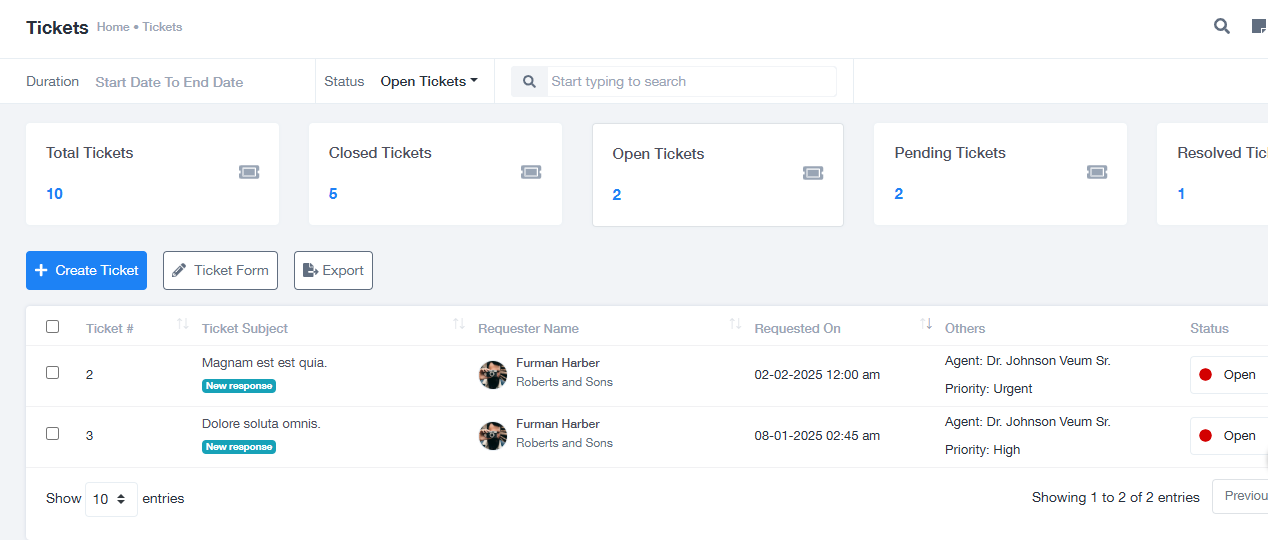Click the ticket icon on Pending Tickets card
Screen dimensions: 1268x540
point(1097,172)
